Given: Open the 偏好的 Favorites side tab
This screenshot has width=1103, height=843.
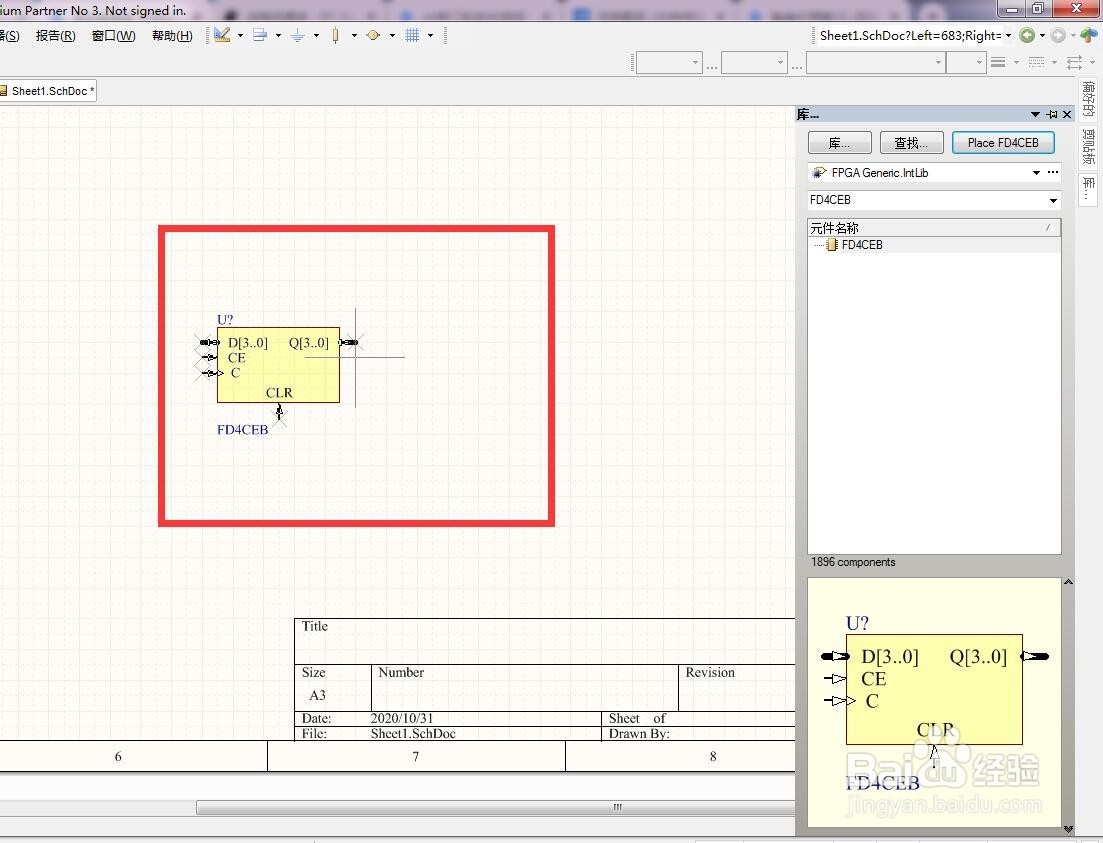Looking at the screenshot, I should click(1089, 99).
